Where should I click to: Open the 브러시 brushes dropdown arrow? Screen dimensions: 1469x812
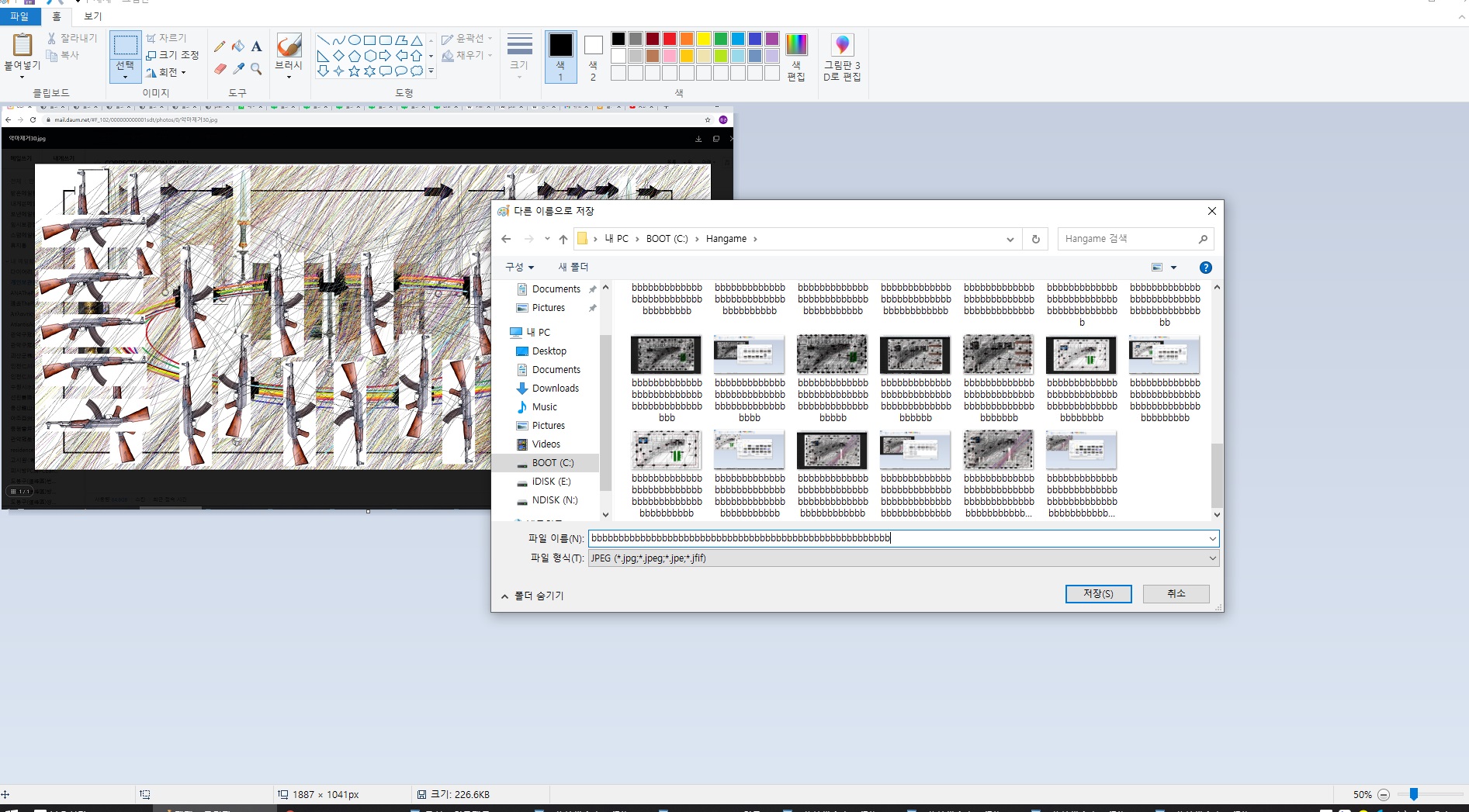pyautogui.click(x=289, y=77)
